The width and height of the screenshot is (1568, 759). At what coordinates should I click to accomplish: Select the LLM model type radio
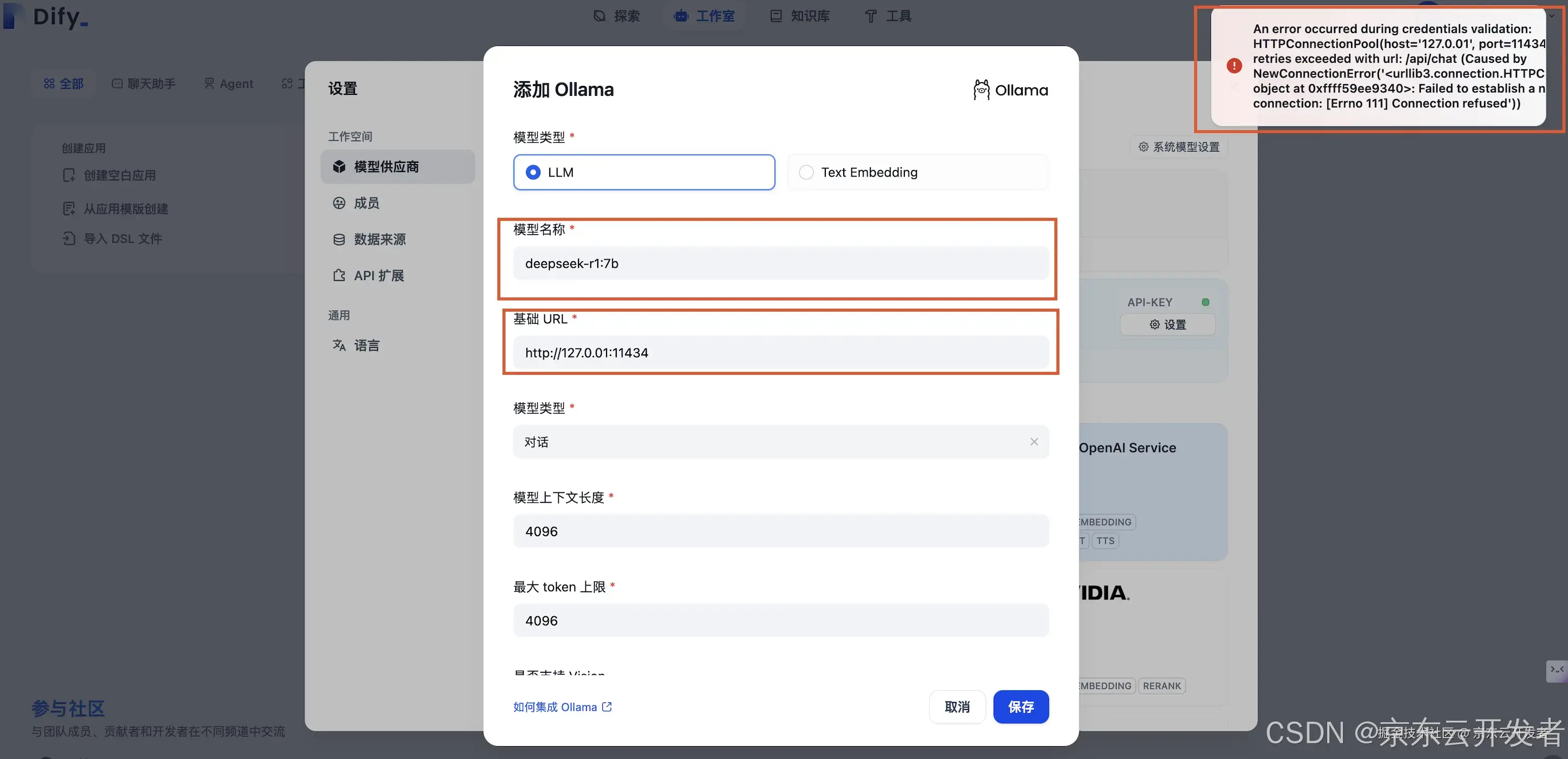[x=533, y=172]
